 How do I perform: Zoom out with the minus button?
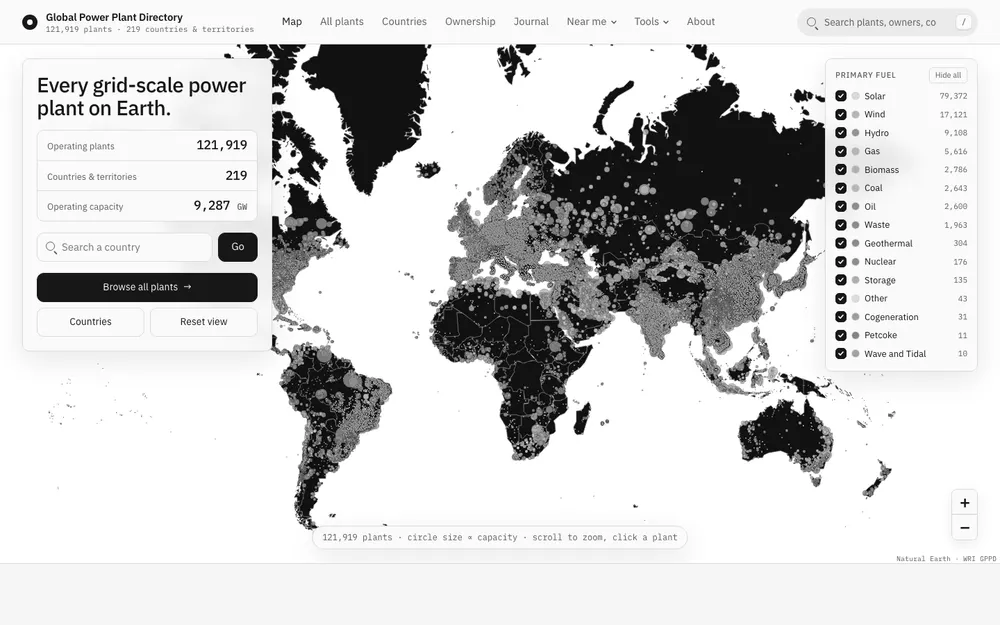pos(964,528)
